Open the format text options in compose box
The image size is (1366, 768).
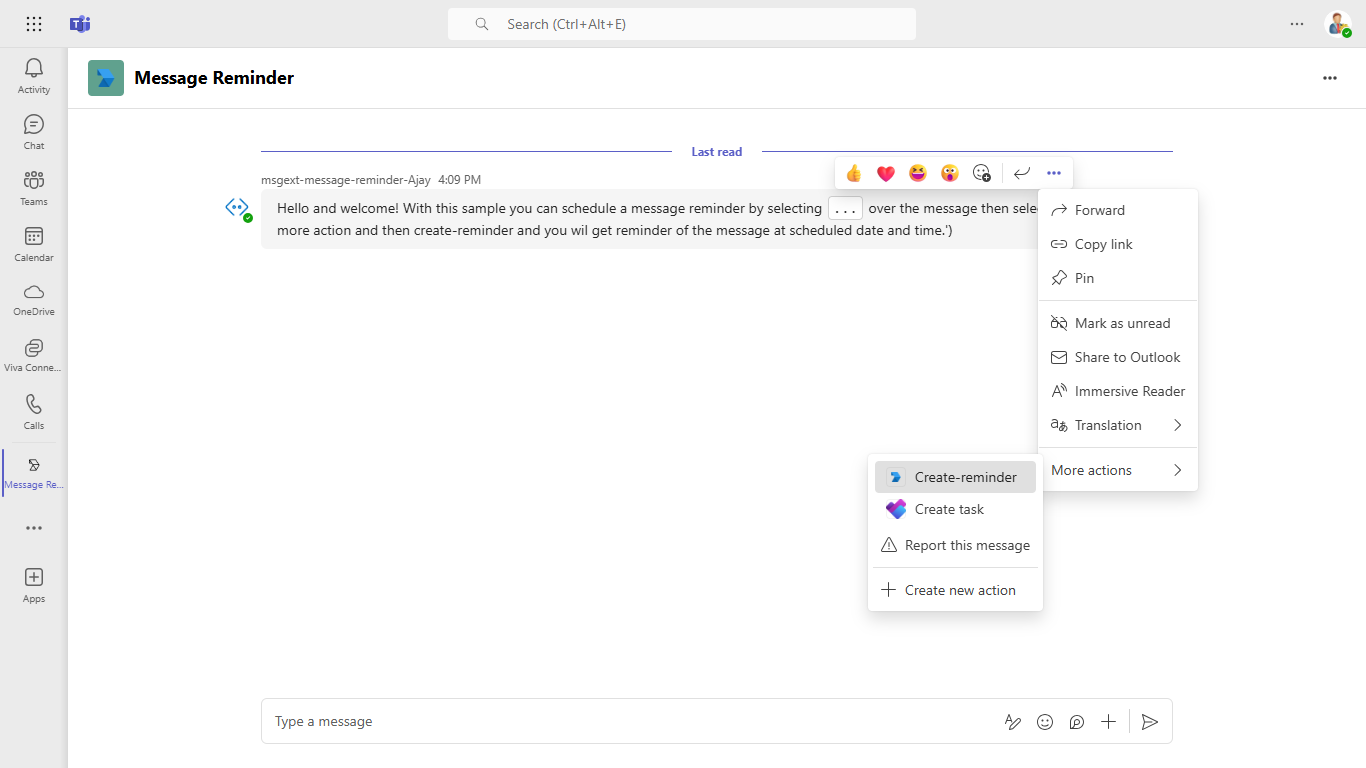[x=1013, y=722]
